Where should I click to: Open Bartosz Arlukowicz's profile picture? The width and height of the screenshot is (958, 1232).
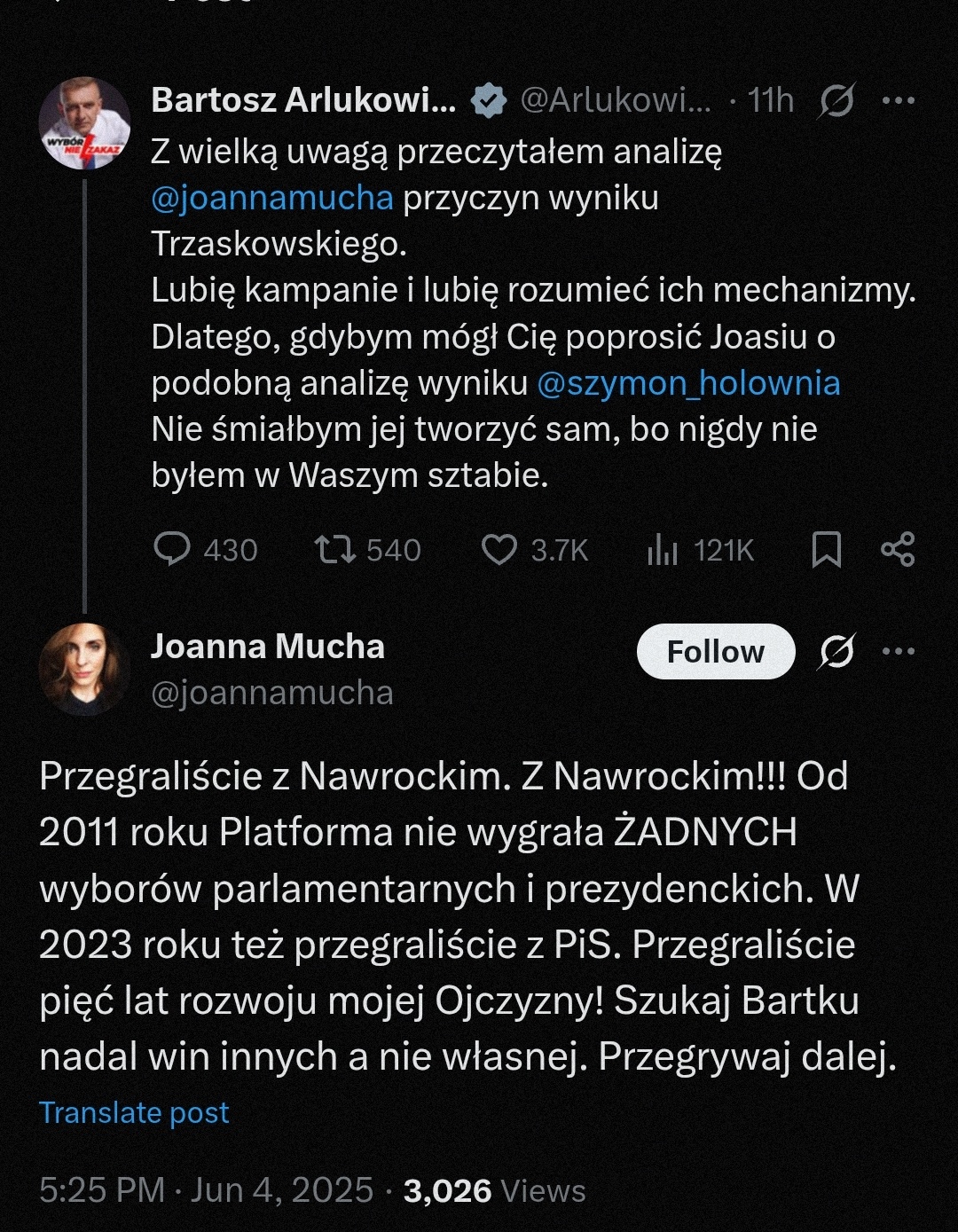85,123
